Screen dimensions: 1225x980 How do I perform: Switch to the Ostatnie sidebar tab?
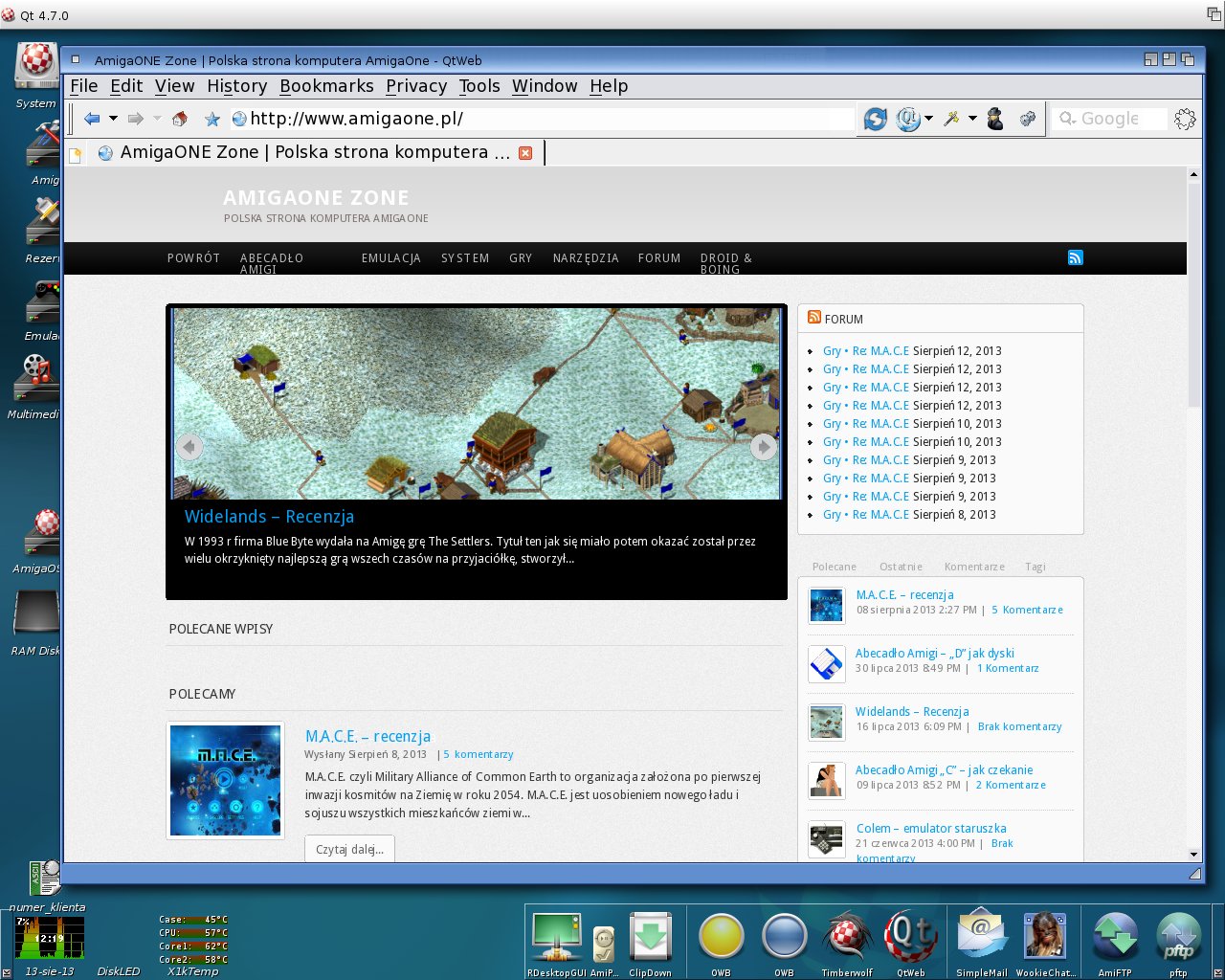click(901, 567)
